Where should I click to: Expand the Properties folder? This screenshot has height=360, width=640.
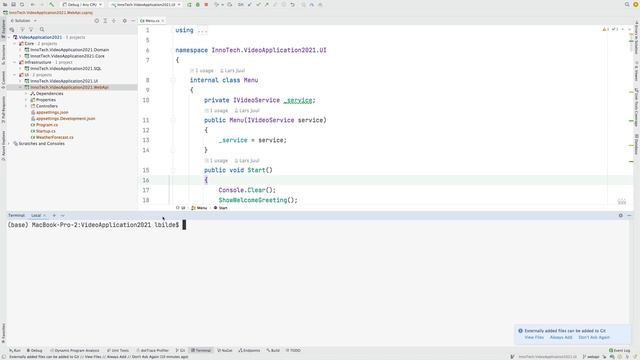click(x=26, y=100)
